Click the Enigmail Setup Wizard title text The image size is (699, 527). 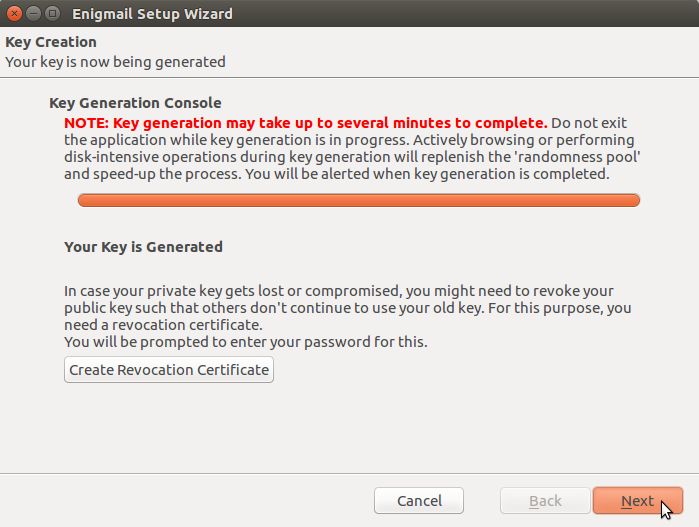(x=152, y=14)
